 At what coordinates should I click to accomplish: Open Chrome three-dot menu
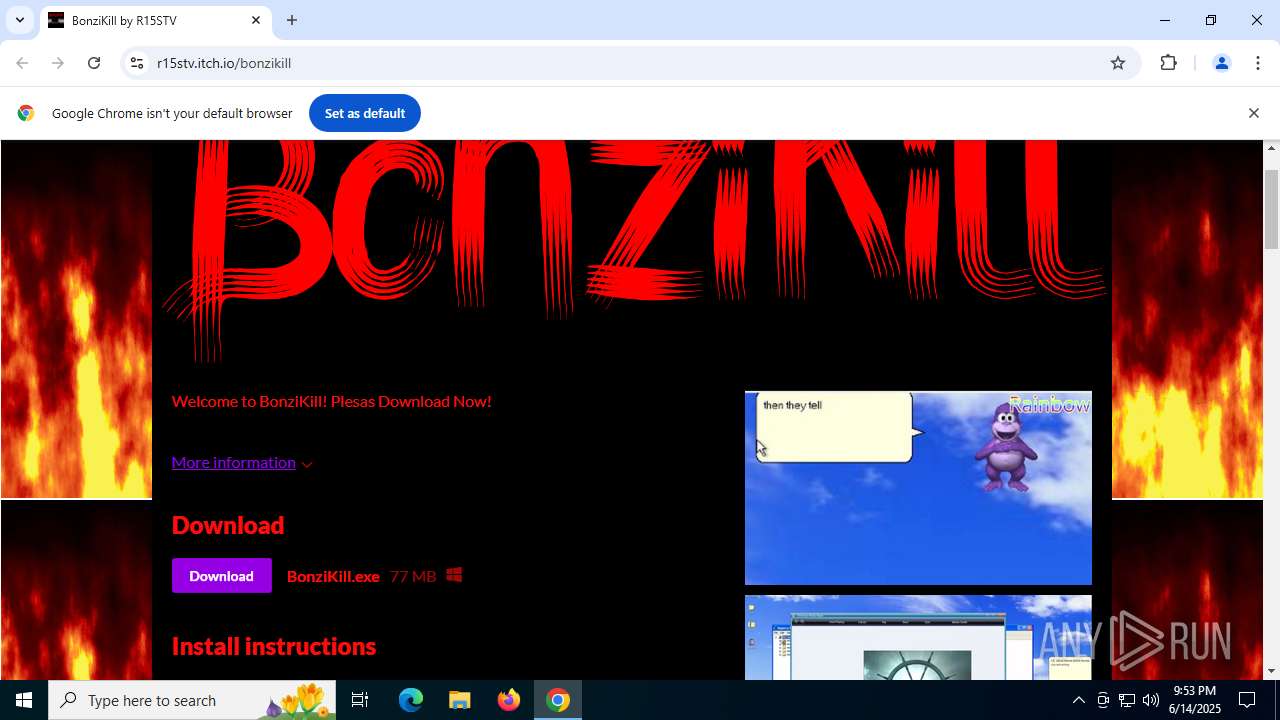coord(1257,63)
